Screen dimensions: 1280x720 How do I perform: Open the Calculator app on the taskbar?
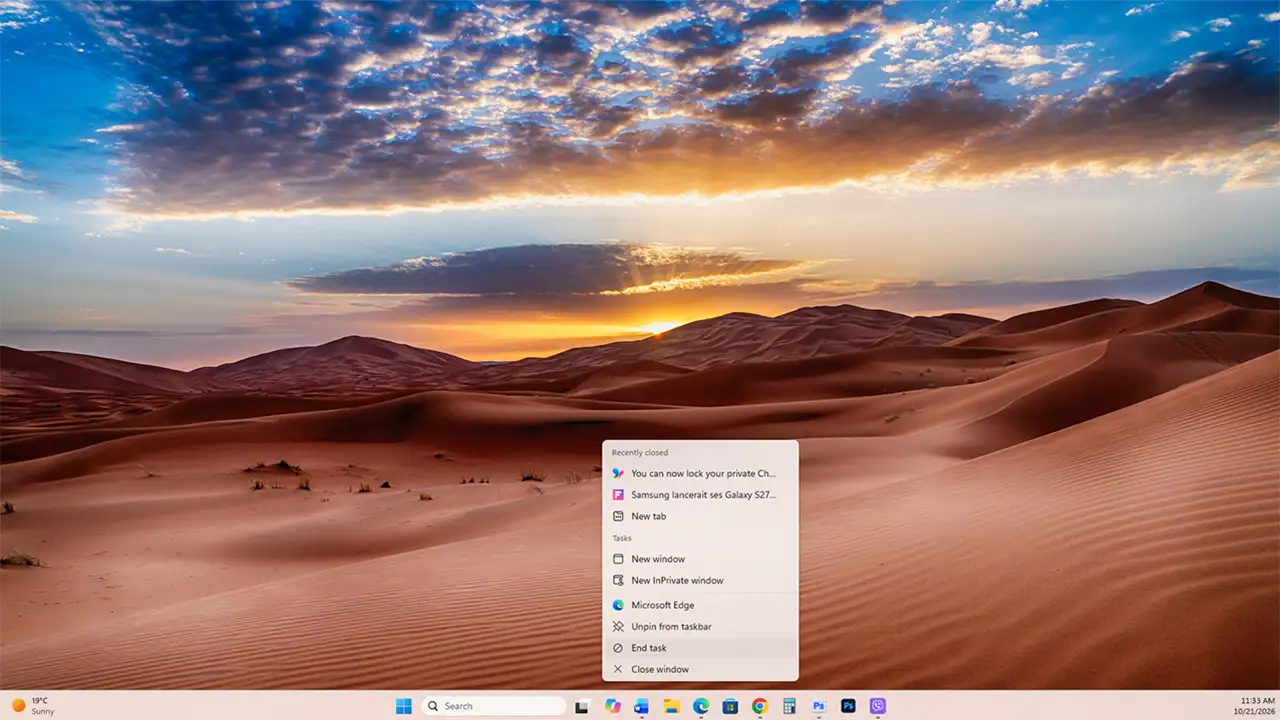click(789, 706)
